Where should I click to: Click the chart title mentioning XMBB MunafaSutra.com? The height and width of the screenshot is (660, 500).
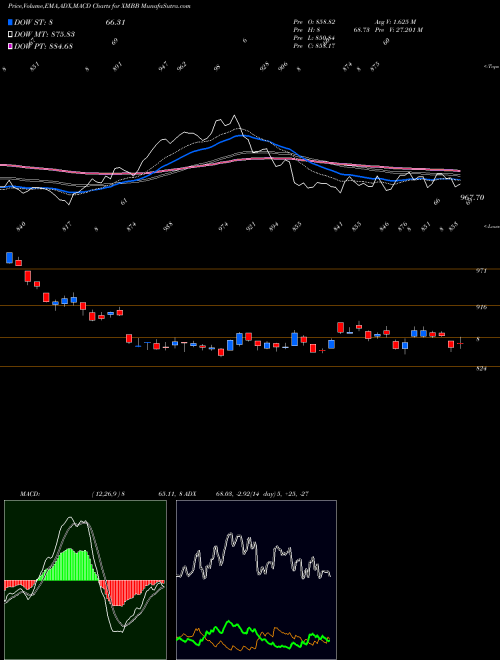[x=100, y=6]
